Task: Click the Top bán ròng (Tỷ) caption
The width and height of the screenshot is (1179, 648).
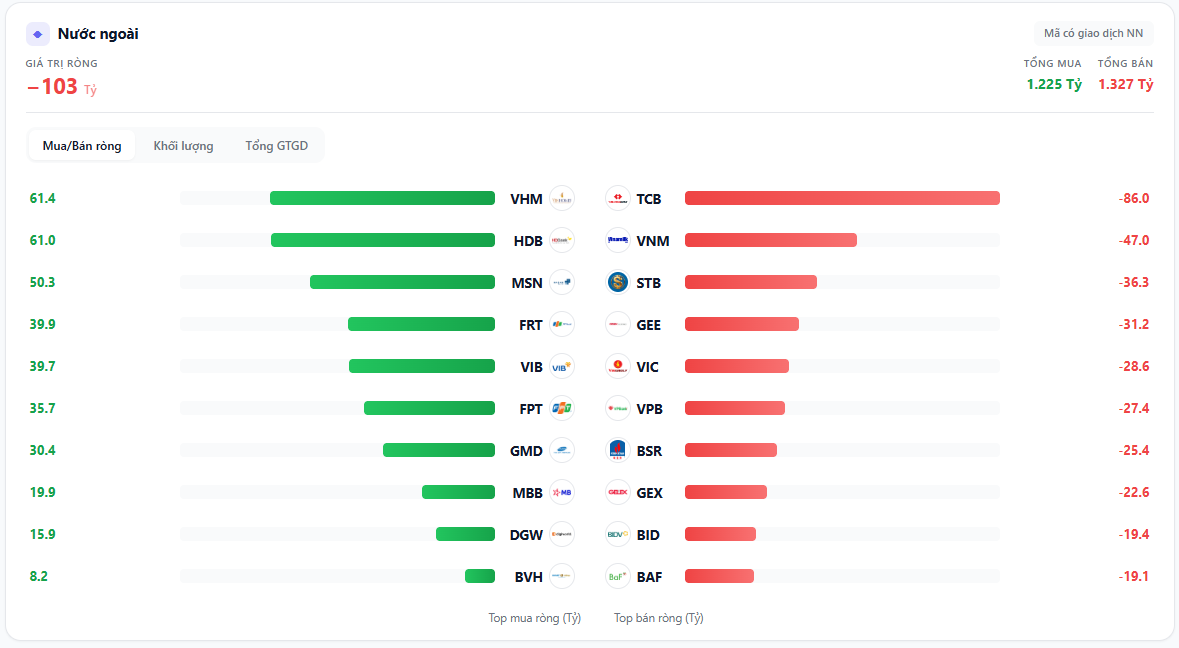Action: point(659,618)
